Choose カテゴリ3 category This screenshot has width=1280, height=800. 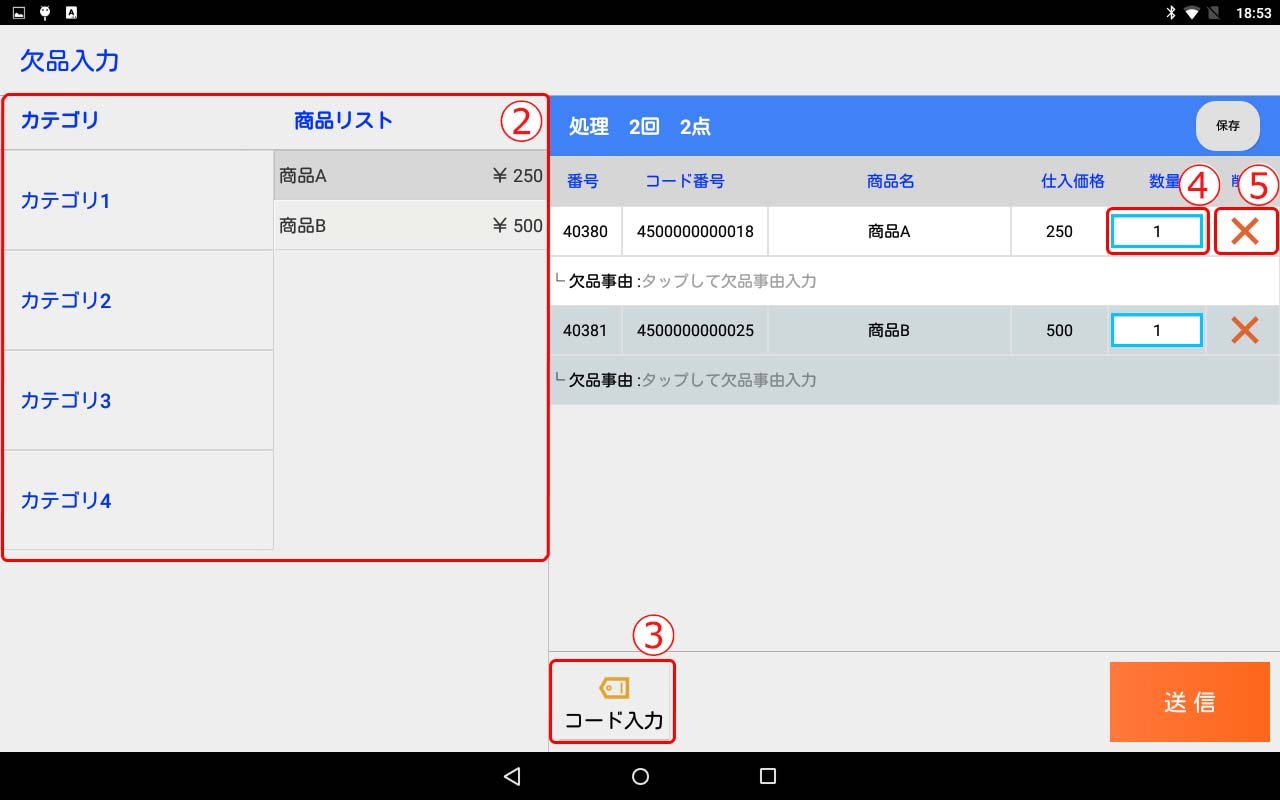pyautogui.click(x=138, y=400)
